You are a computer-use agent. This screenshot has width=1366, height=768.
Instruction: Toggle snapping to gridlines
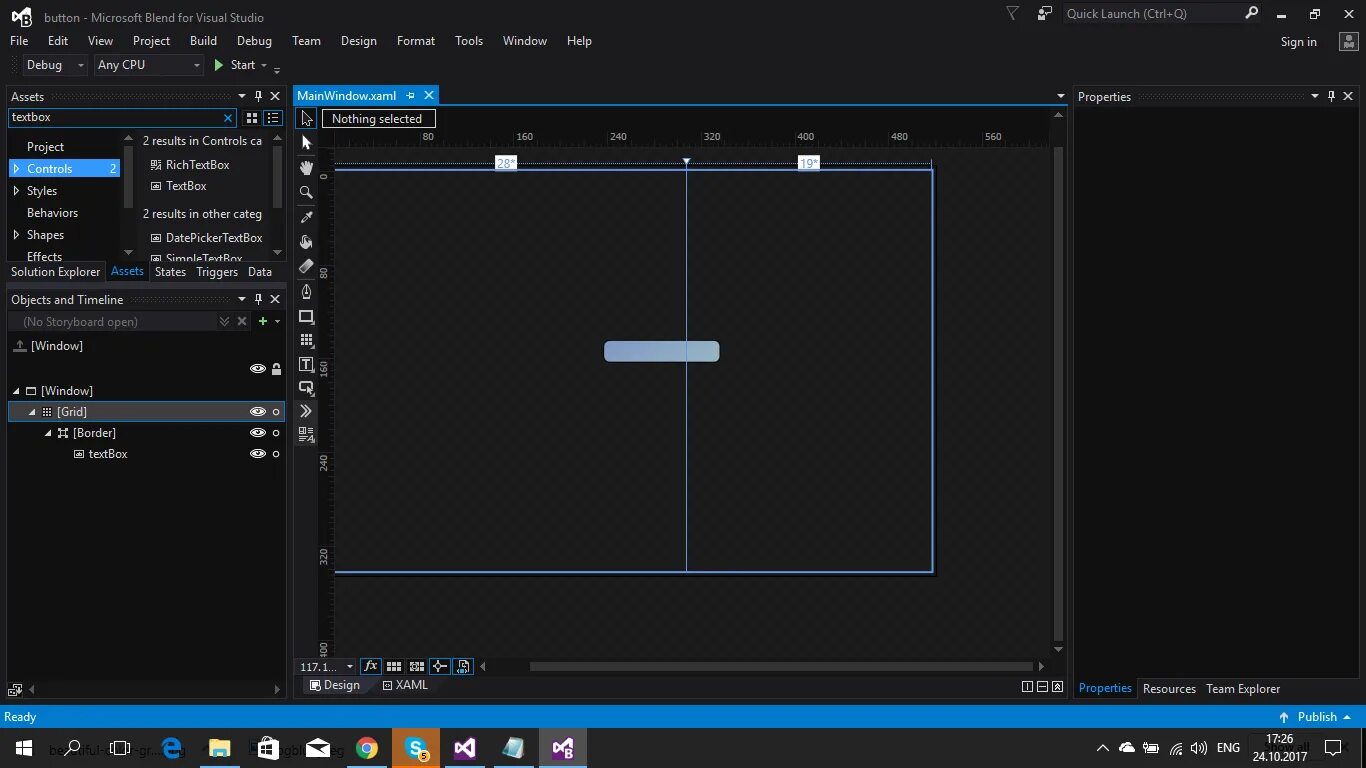click(417, 666)
